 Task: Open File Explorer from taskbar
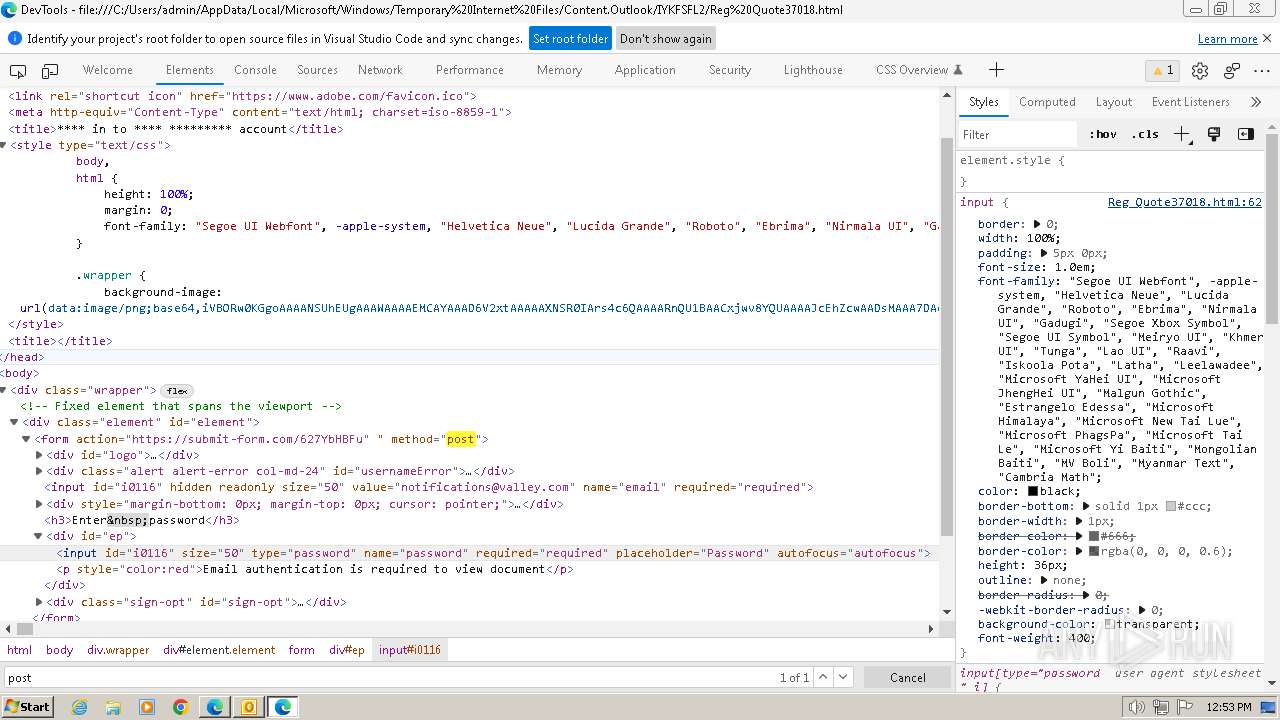click(x=113, y=707)
